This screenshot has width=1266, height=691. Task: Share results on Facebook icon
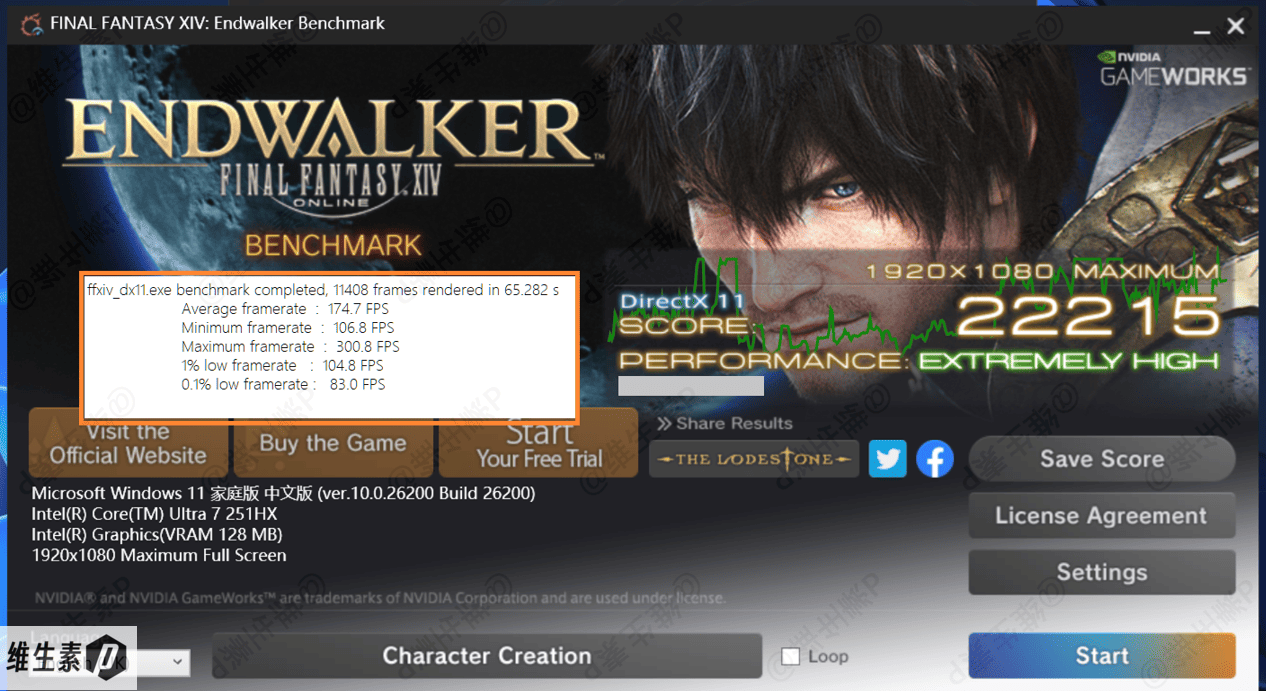(935, 459)
